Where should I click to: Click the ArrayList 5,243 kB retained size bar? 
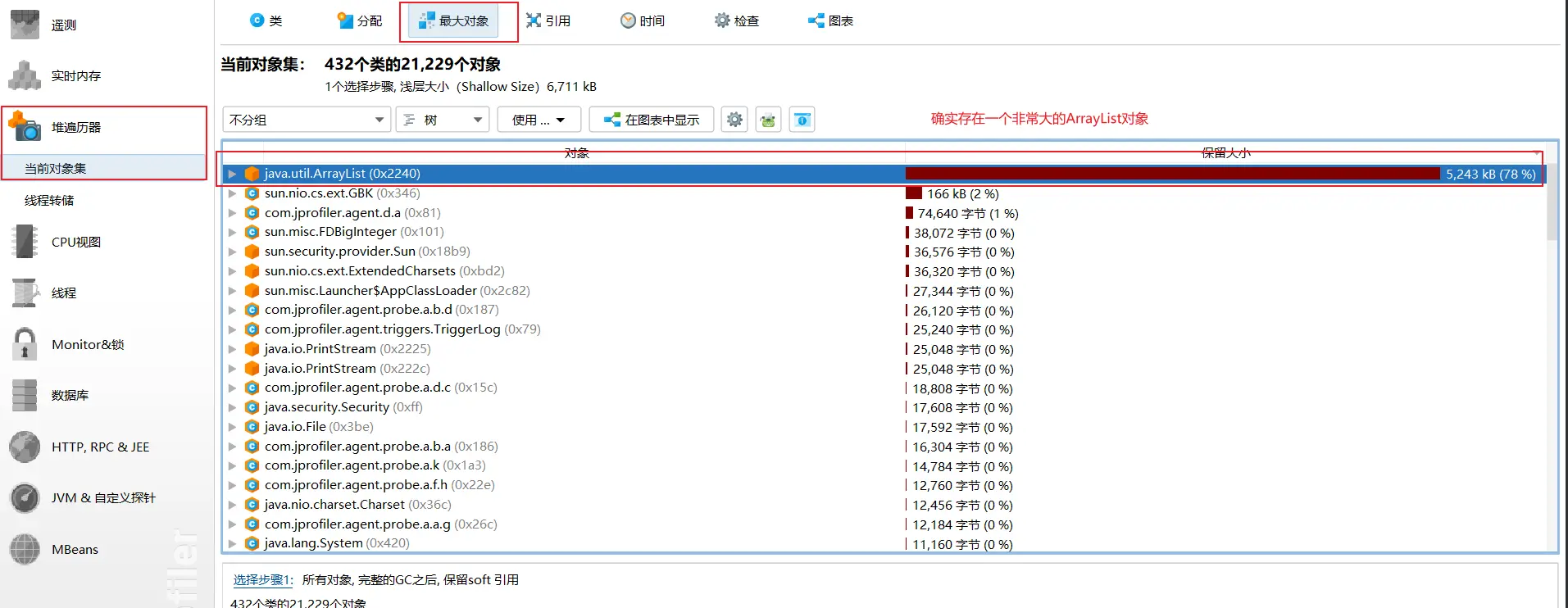[x=1172, y=174]
